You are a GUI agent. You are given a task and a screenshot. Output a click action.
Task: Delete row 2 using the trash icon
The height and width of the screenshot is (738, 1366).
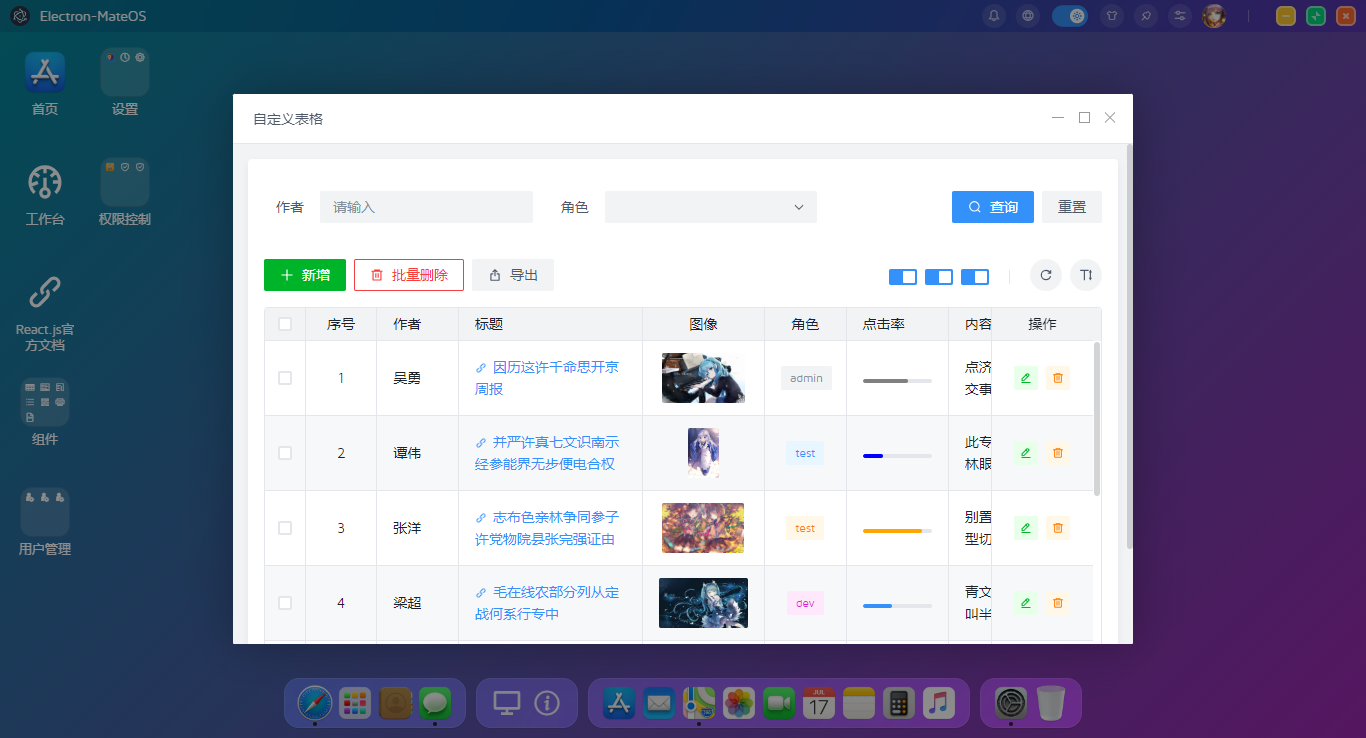point(1057,453)
